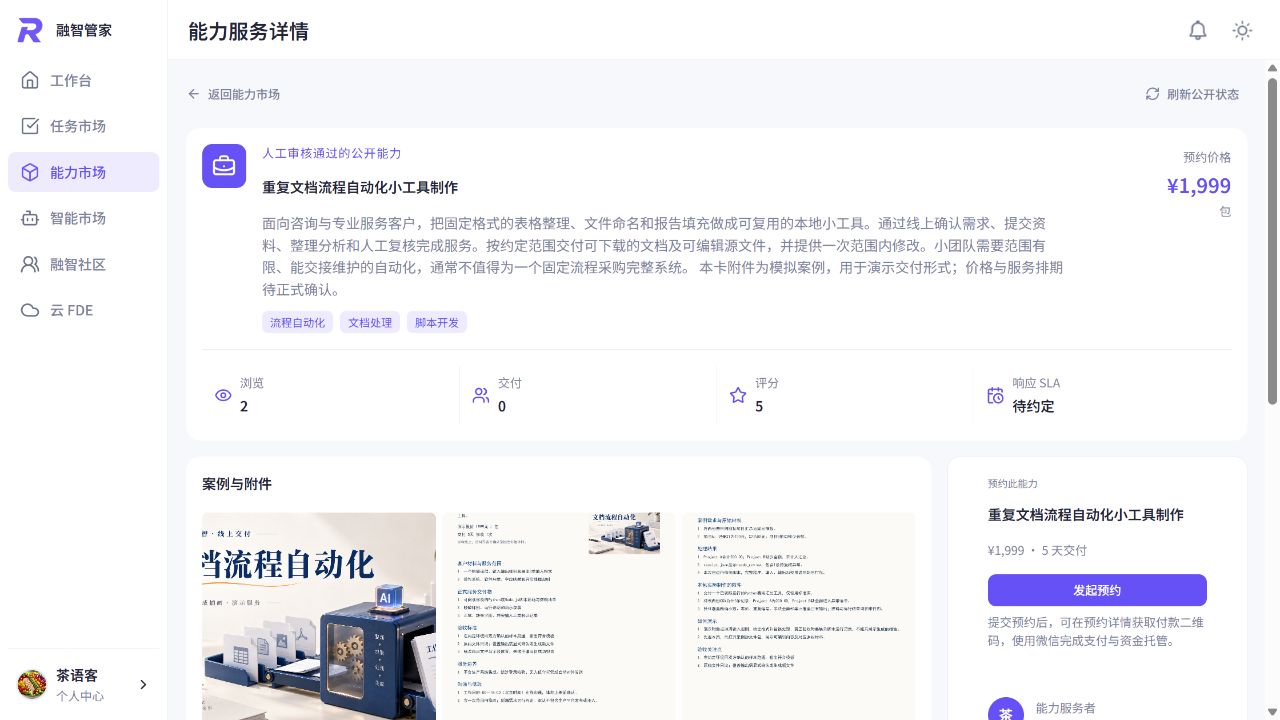The height and width of the screenshot is (720, 1280).
Task: Click the 案例与附件 heading
Action: (x=237, y=484)
